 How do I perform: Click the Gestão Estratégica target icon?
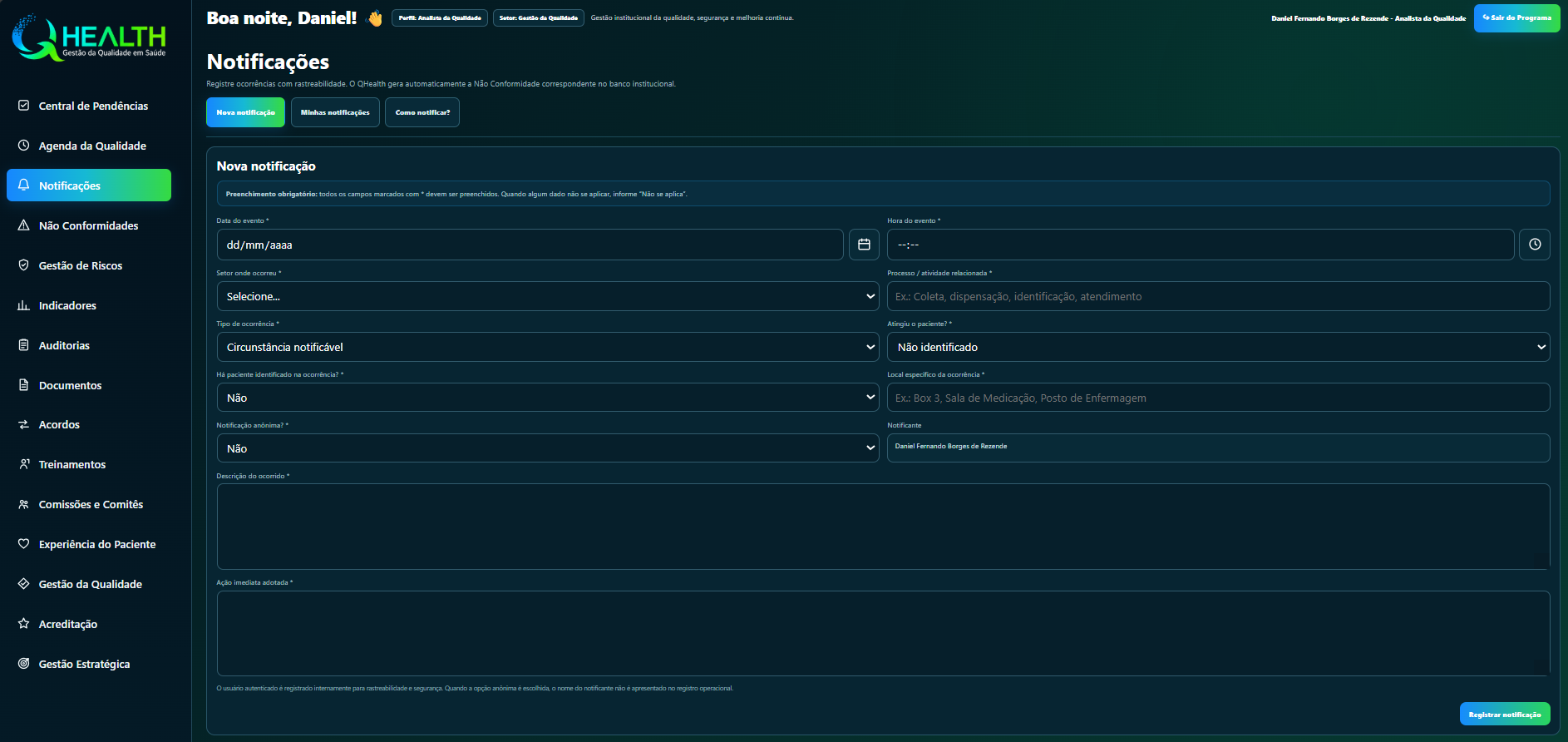pos(24,664)
